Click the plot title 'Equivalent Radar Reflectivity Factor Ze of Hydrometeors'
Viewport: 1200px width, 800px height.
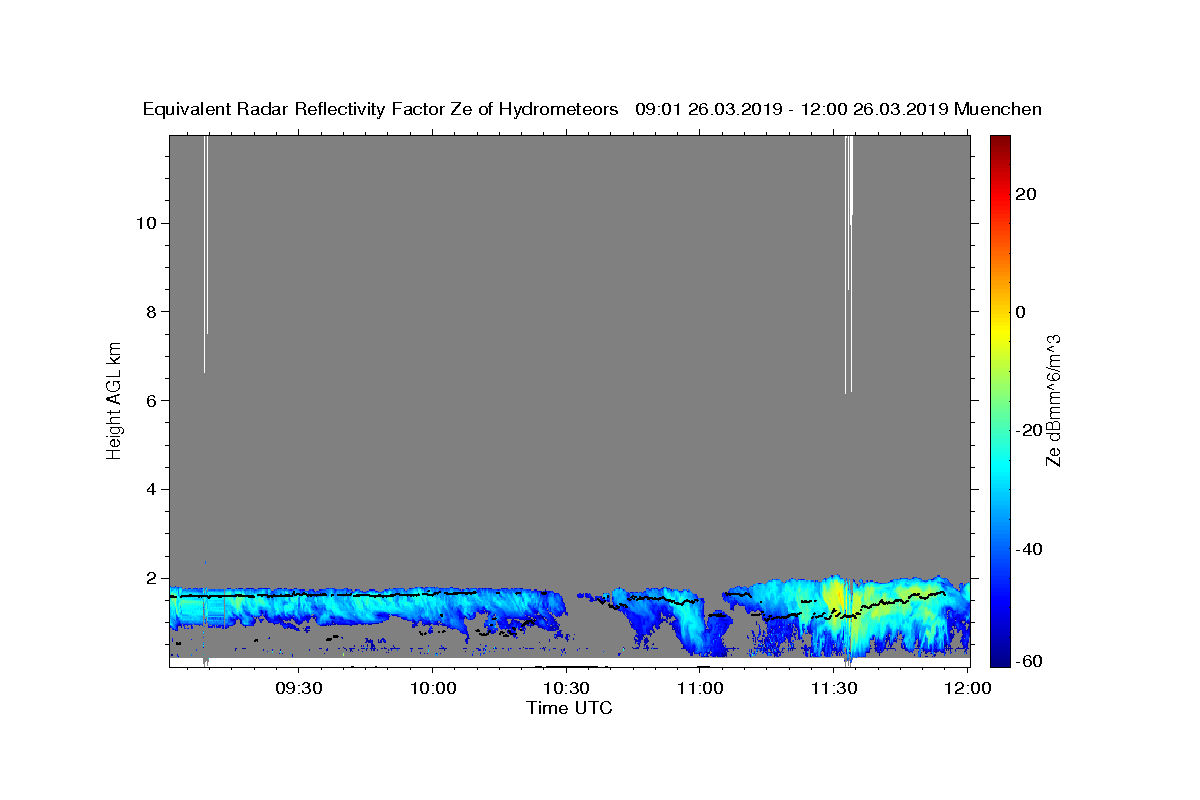point(381,109)
